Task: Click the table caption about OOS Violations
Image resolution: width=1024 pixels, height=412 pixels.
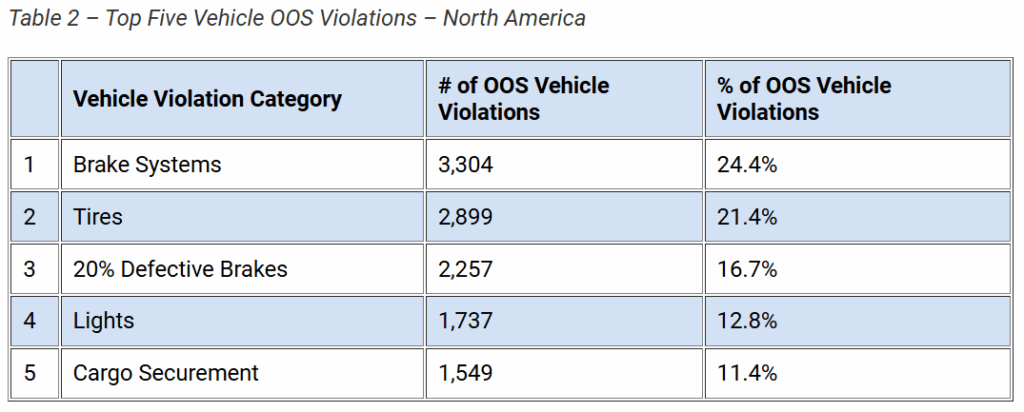Action: pos(295,19)
